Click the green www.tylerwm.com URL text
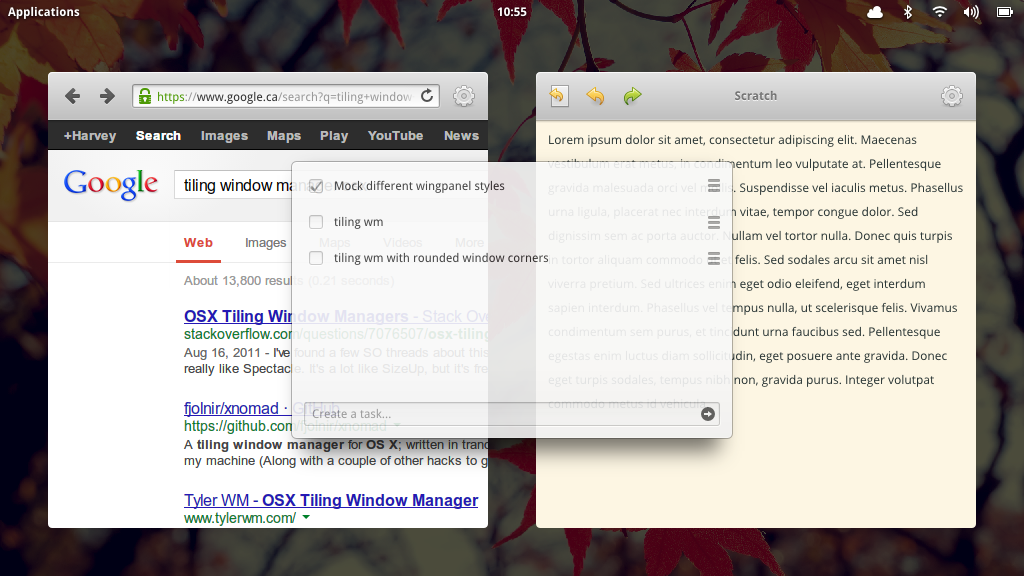Viewport: 1024px width, 576px height. [x=240, y=518]
